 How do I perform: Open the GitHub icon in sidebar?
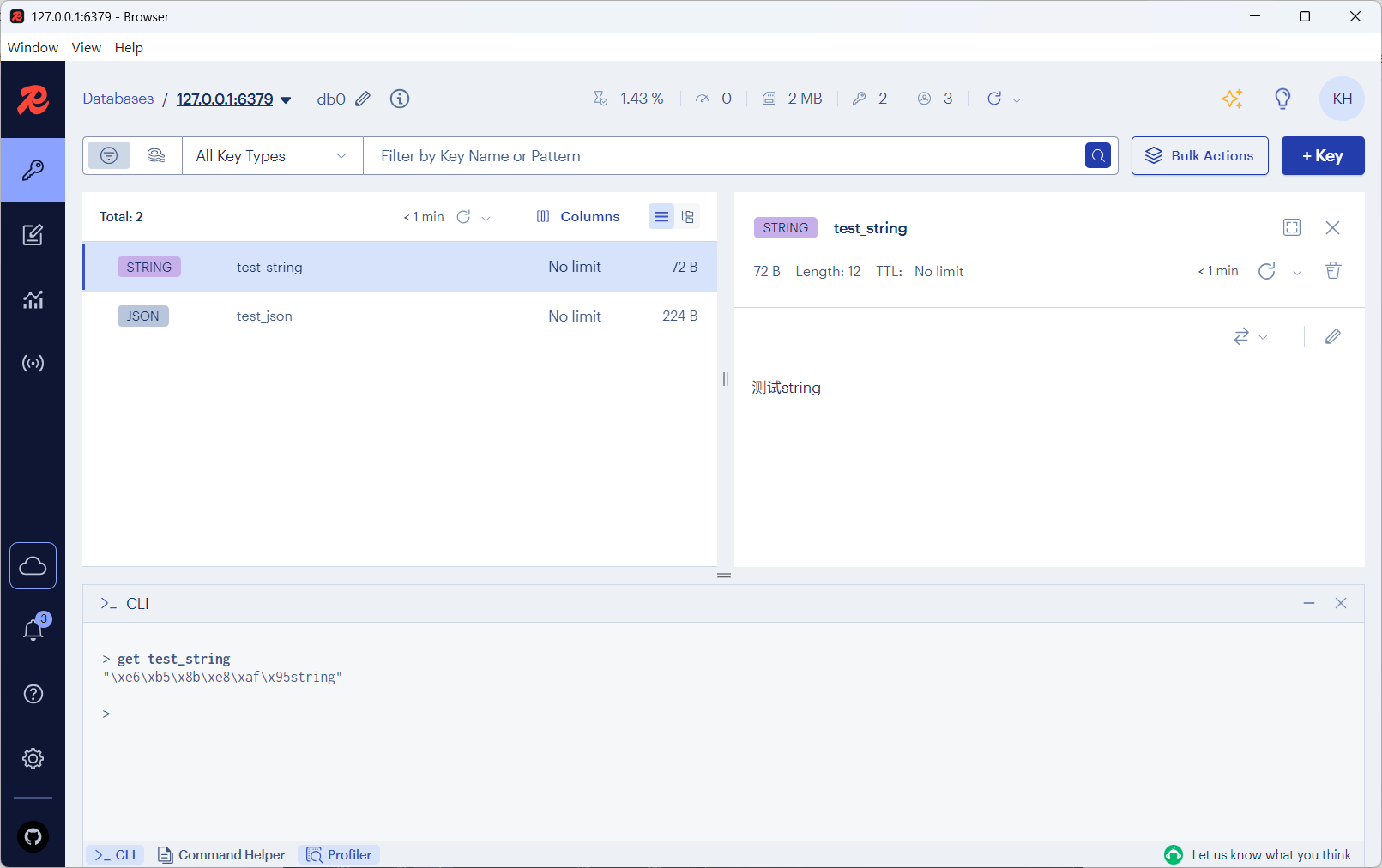(33, 836)
